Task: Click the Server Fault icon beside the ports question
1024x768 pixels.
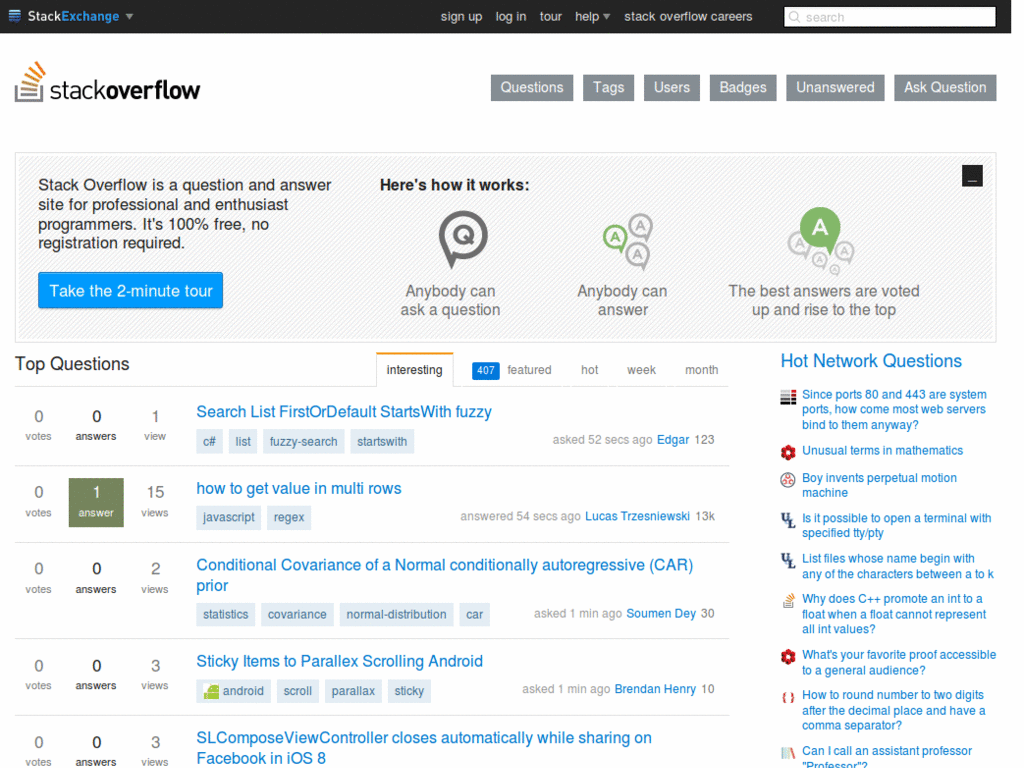Action: (787, 396)
